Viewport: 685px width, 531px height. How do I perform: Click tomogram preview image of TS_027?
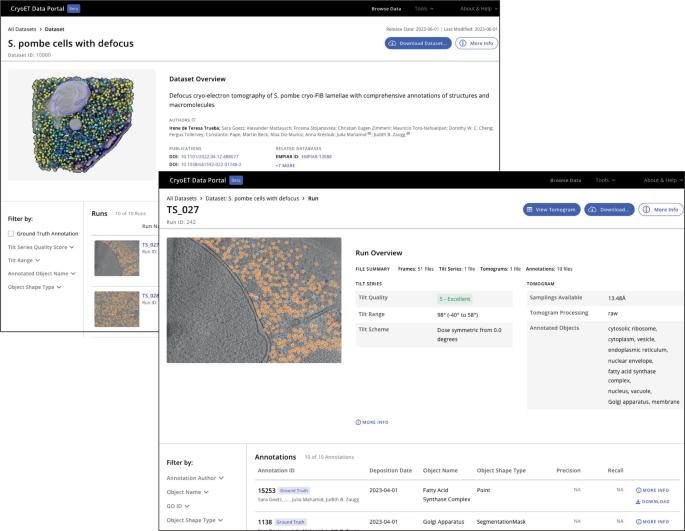click(254, 300)
